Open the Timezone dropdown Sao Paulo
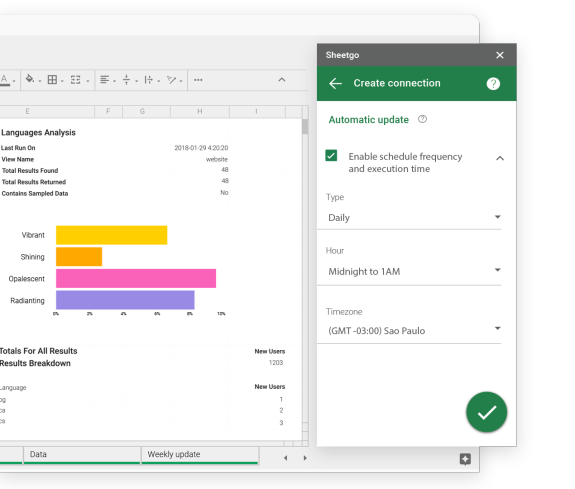This screenshot has width=575, height=489. pyautogui.click(x=409, y=331)
